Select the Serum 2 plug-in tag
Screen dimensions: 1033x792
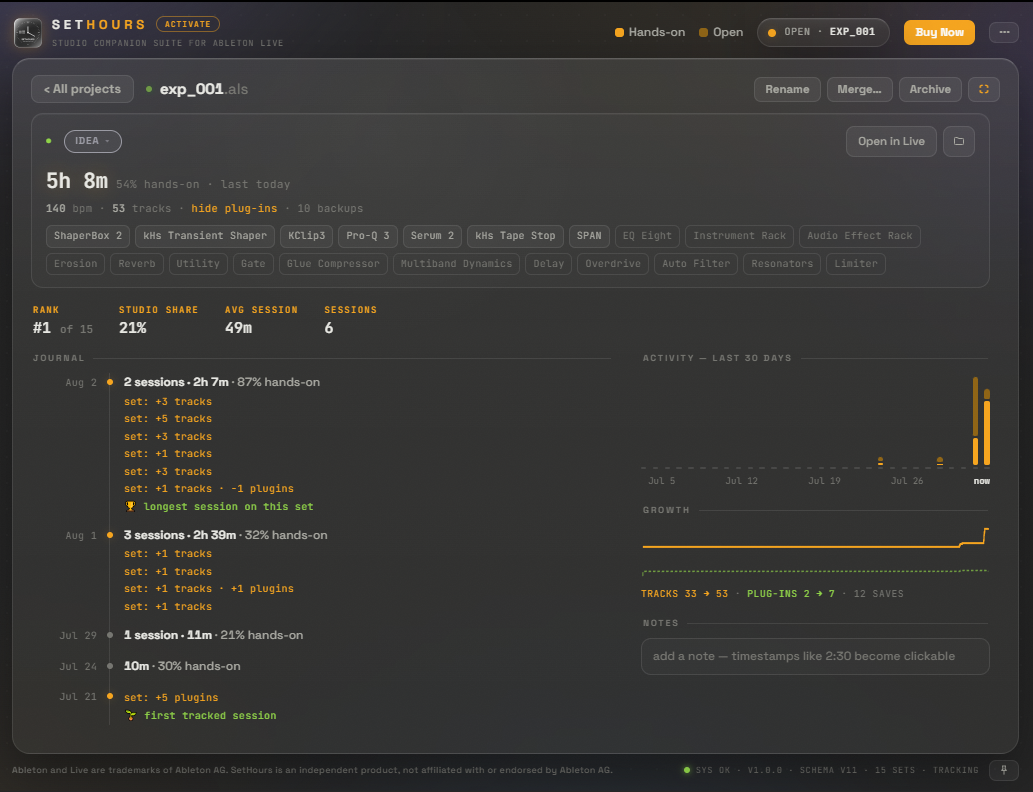click(x=432, y=236)
